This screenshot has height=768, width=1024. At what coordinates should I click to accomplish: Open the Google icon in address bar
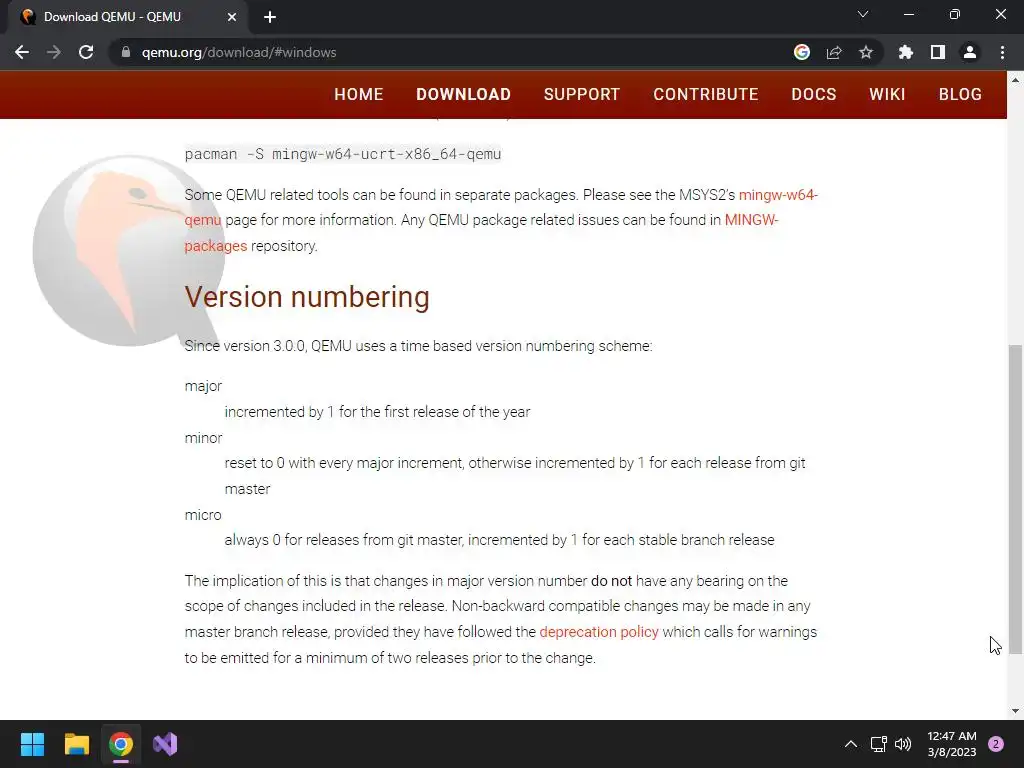tap(802, 52)
